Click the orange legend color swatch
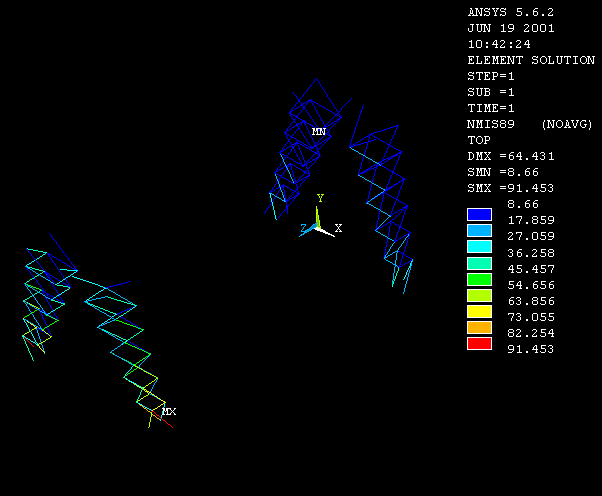Screen dimensions: 602x496 480,328
